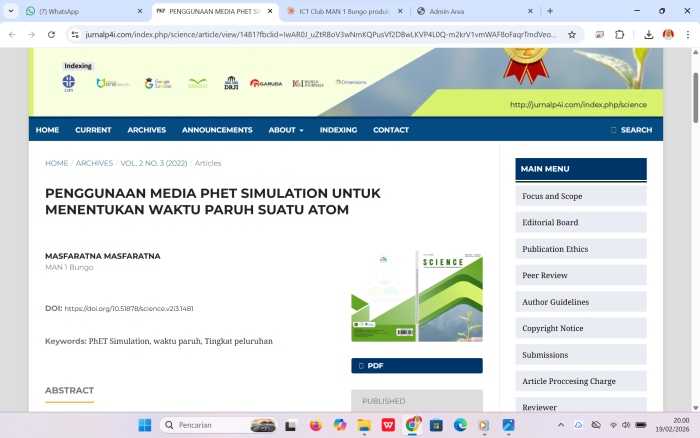Open Firefox from the taskbar
This screenshot has width=700, height=438.
click(x=316, y=425)
